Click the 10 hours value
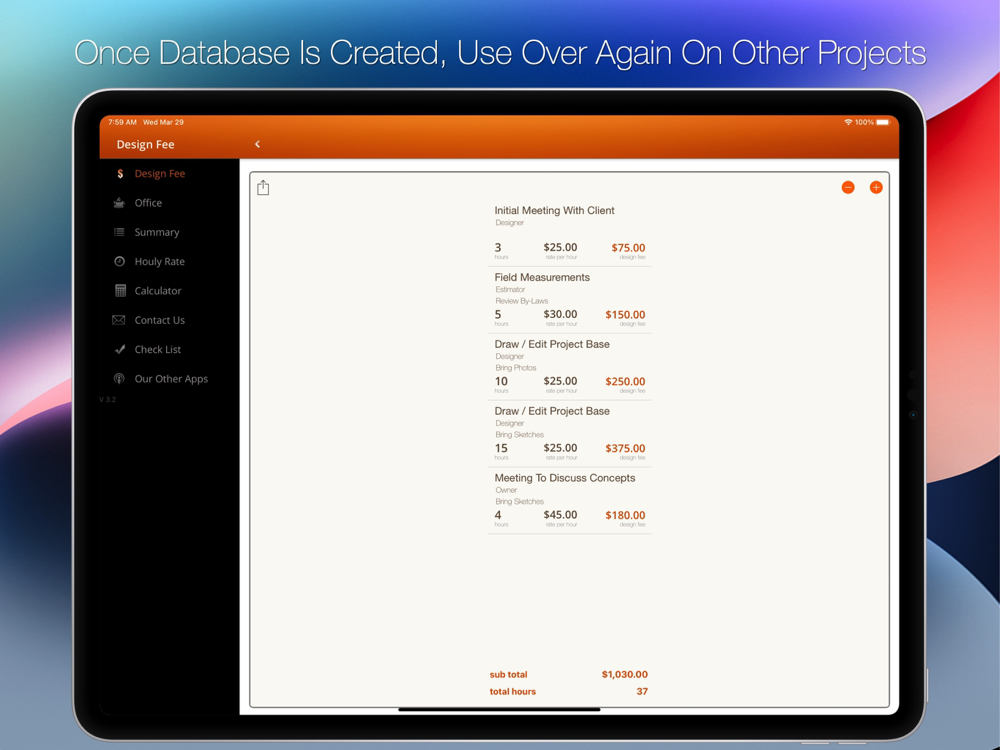Image resolution: width=1000 pixels, height=750 pixels. click(x=501, y=381)
